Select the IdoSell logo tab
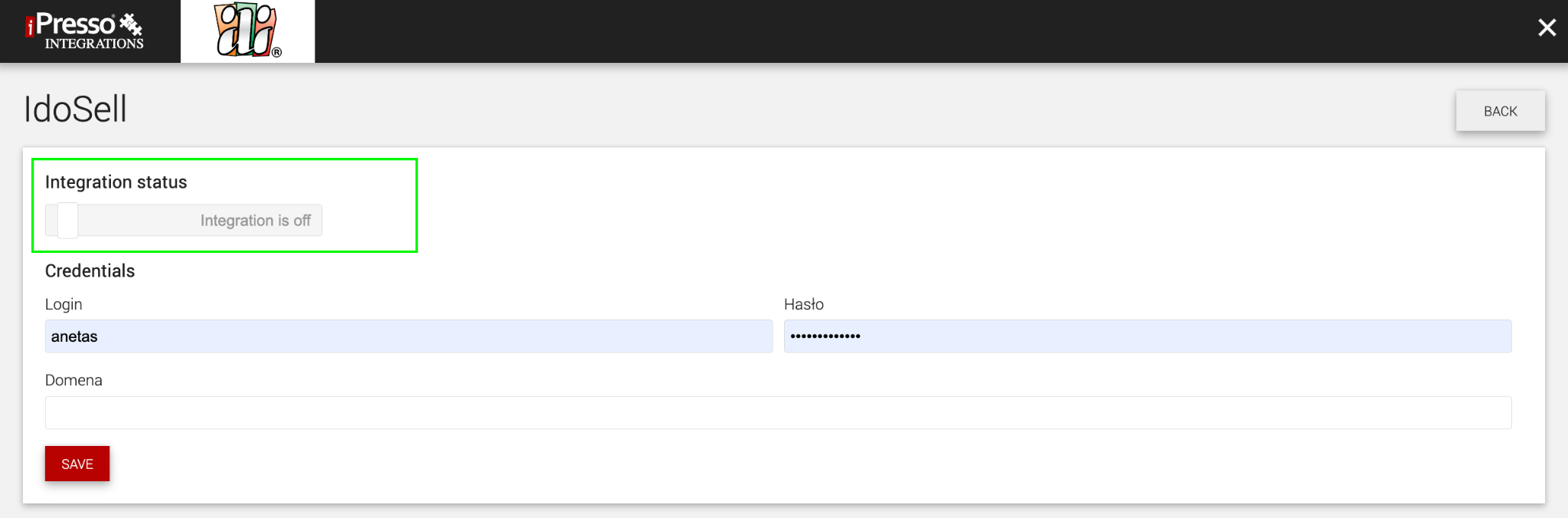 pyautogui.click(x=247, y=31)
